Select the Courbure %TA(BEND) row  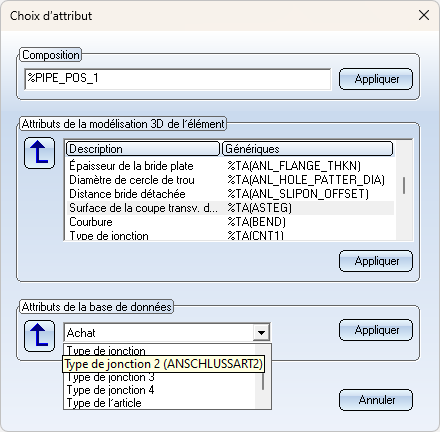tap(230, 222)
